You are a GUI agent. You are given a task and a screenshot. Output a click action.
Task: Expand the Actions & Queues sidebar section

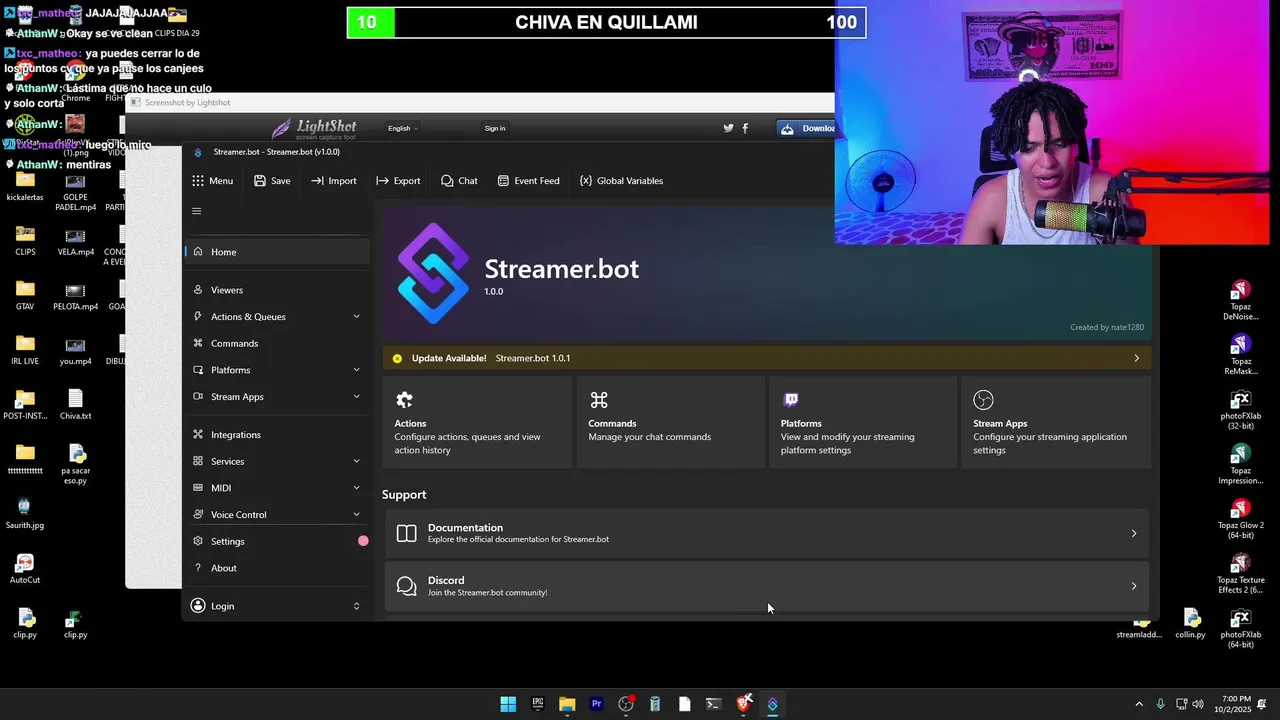[357, 317]
